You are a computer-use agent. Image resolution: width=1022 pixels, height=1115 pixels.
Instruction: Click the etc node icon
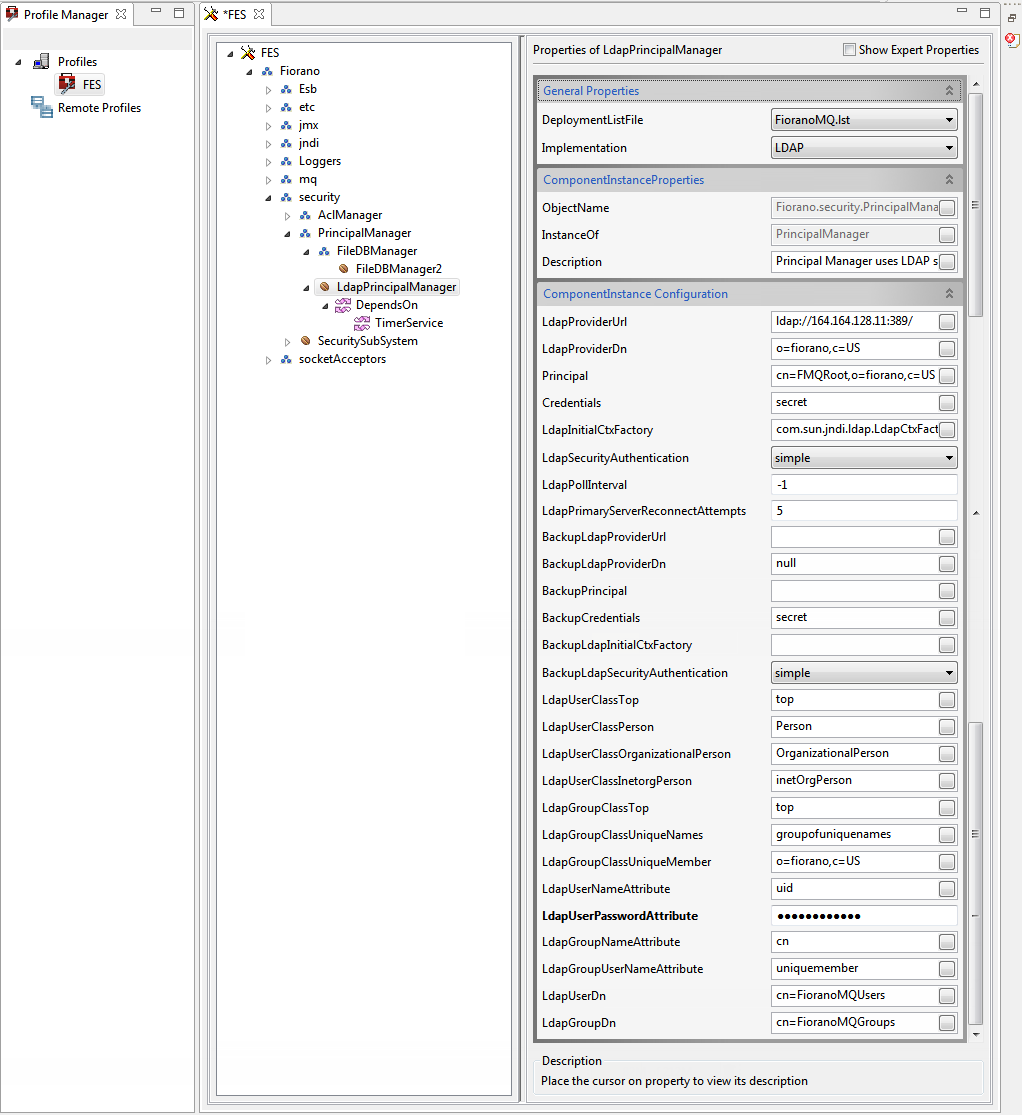coord(286,107)
